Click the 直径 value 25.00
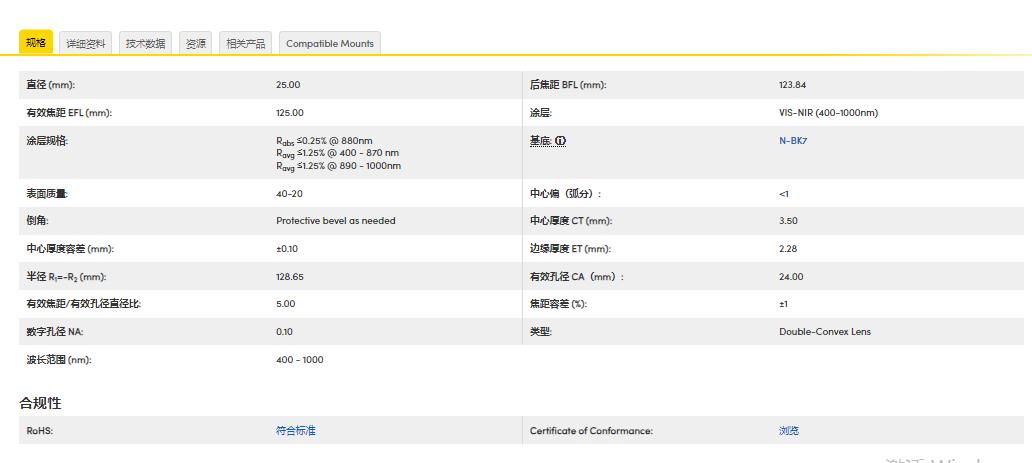 (x=288, y=85)
